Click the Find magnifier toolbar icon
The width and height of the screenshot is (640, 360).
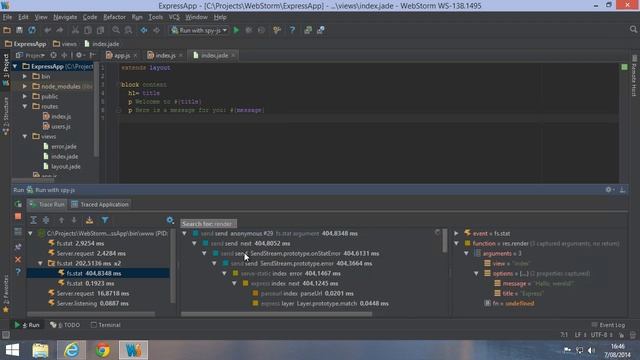[116, 30]
